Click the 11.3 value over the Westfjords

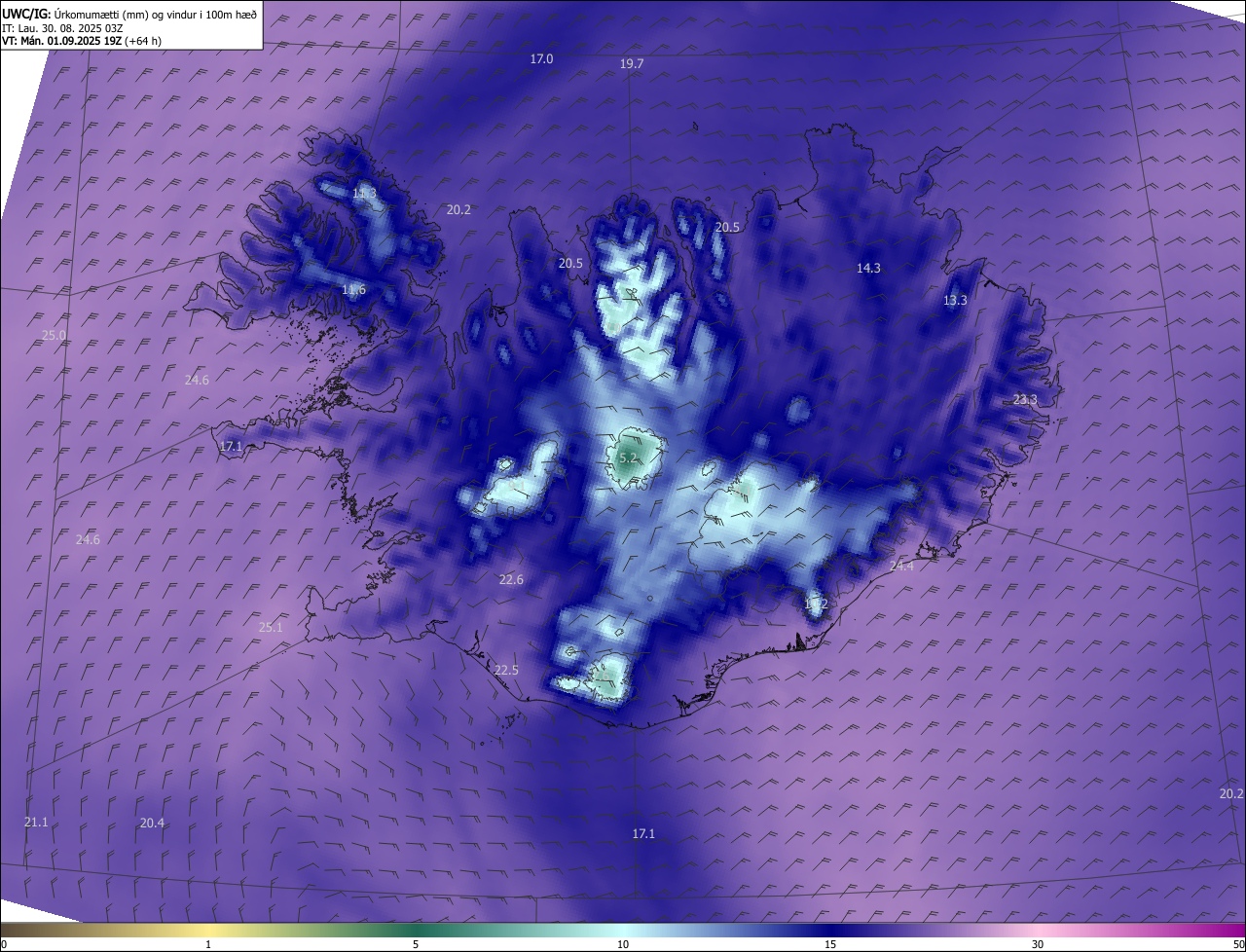pos(364,195)
